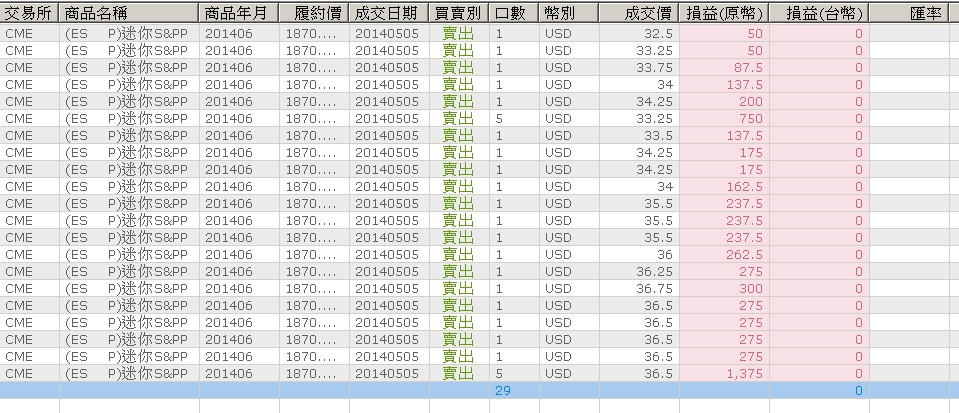This screenshot has width=959, height=413.
Task: Click the 商品名稱 column header
Action: [x=130, y=13]
